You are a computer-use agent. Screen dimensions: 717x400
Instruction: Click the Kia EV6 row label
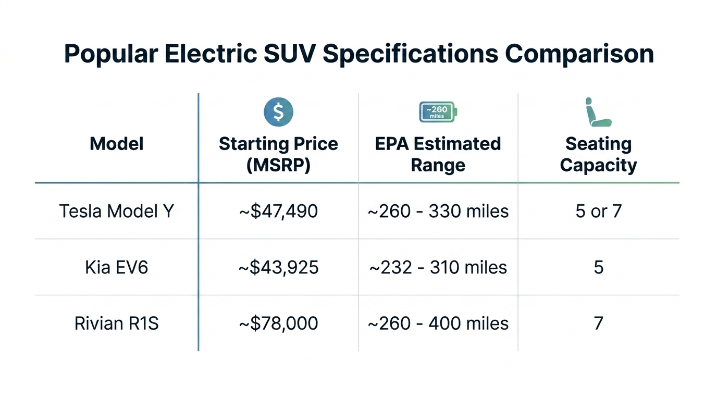(x=117, y=267)
